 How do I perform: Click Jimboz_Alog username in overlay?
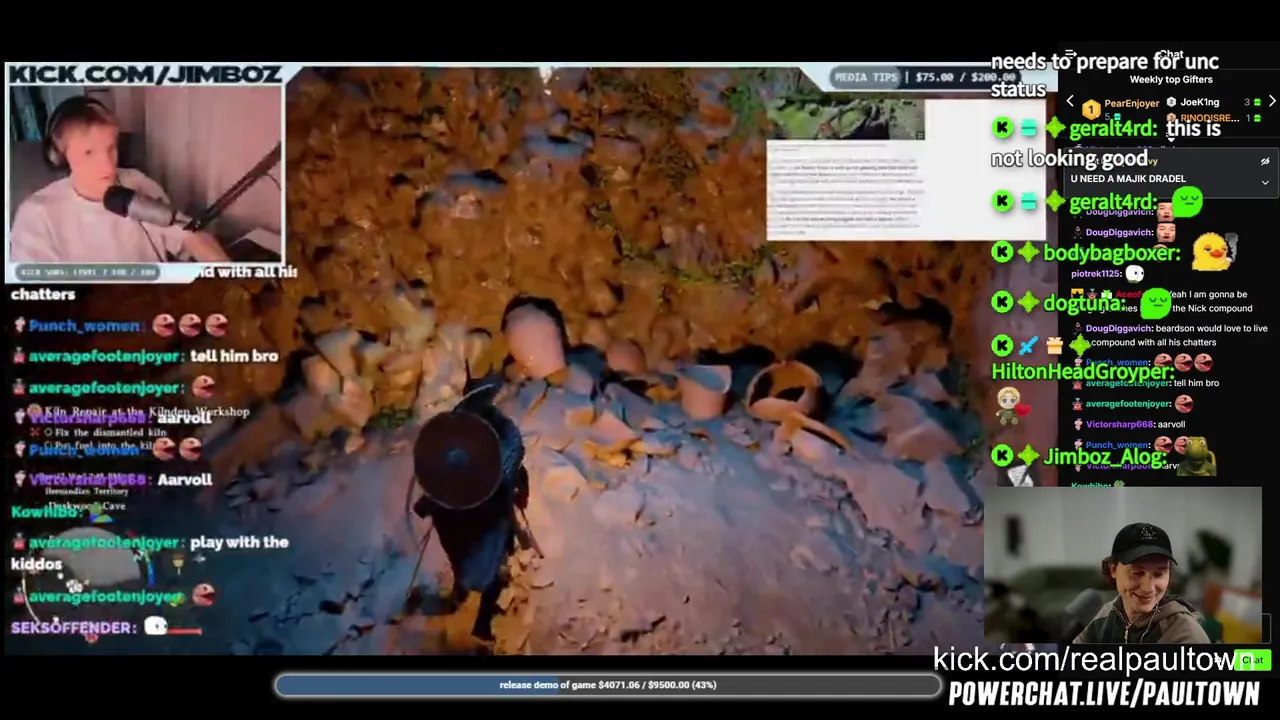1105,457
